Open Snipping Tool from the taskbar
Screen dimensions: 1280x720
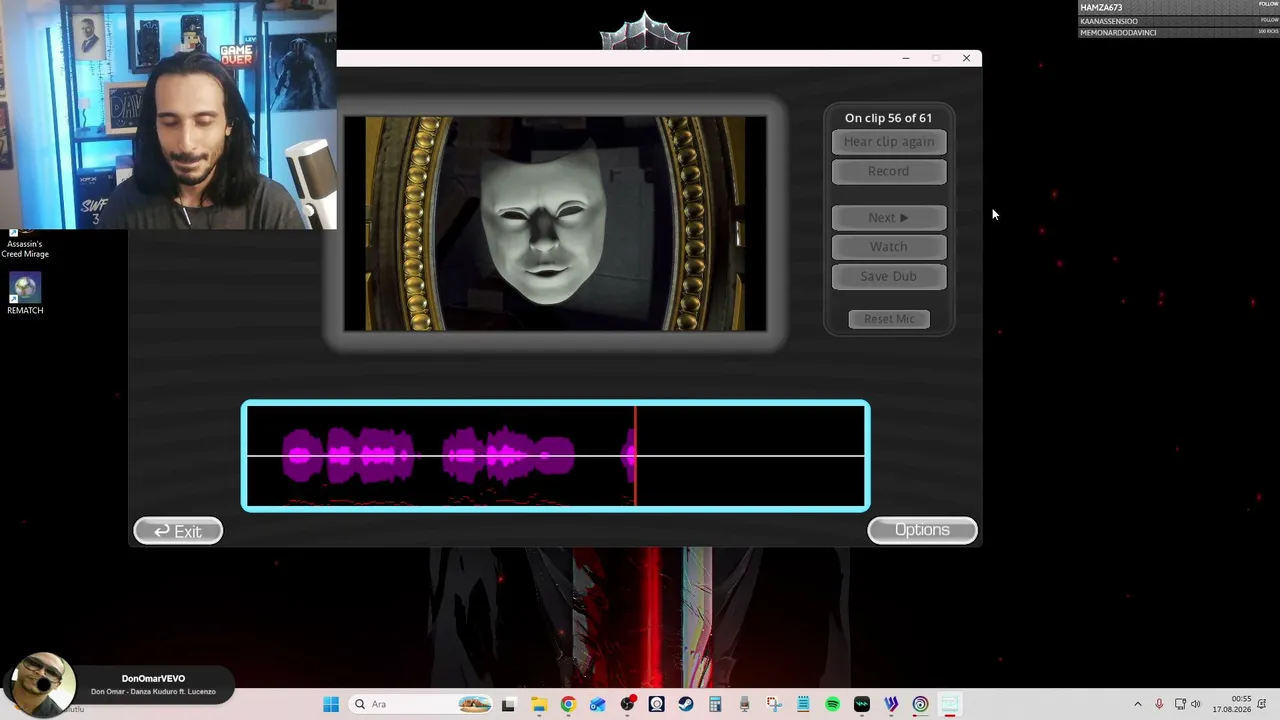point(774,704)
